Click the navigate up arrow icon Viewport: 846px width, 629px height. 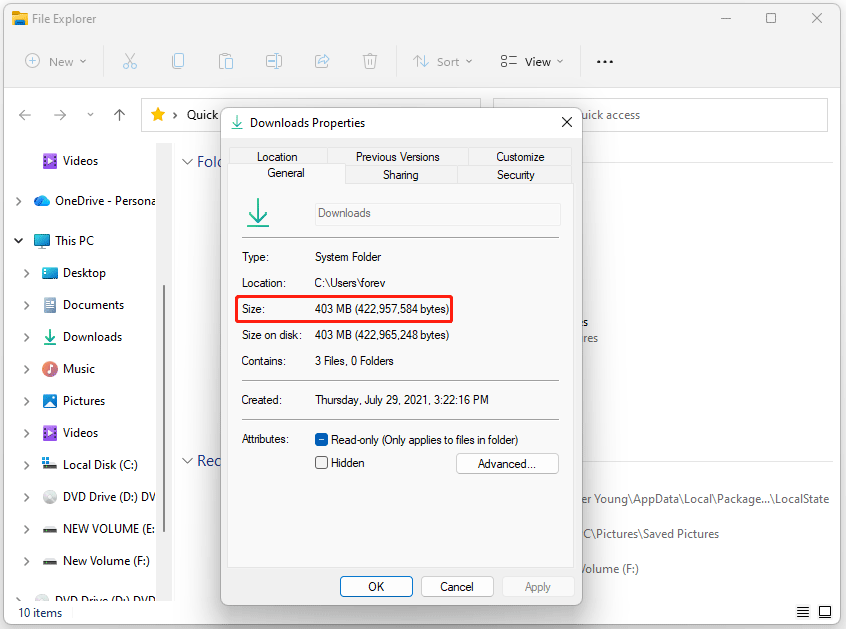[x=119, y=115]
